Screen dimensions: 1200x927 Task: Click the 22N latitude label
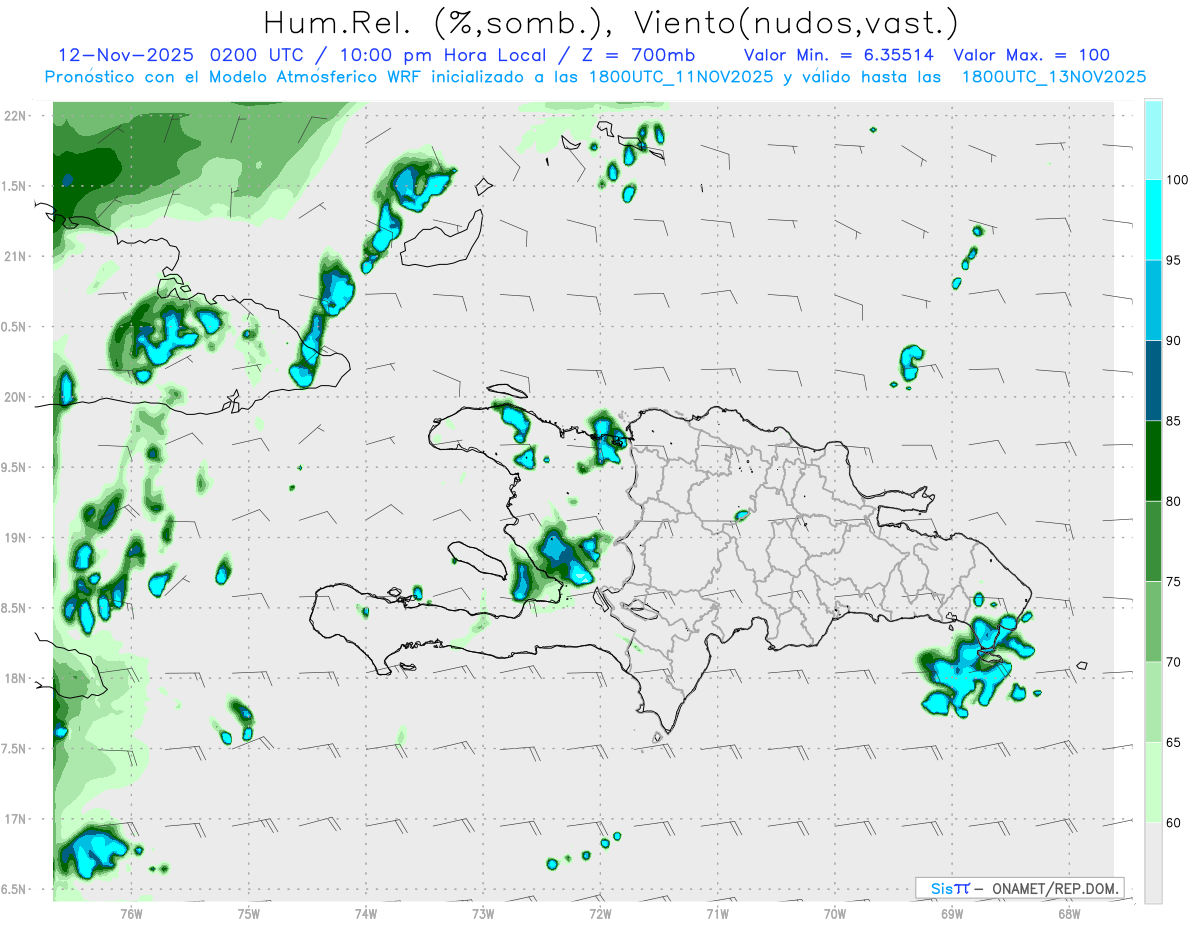pyautogui.click(x=17, y=116)
